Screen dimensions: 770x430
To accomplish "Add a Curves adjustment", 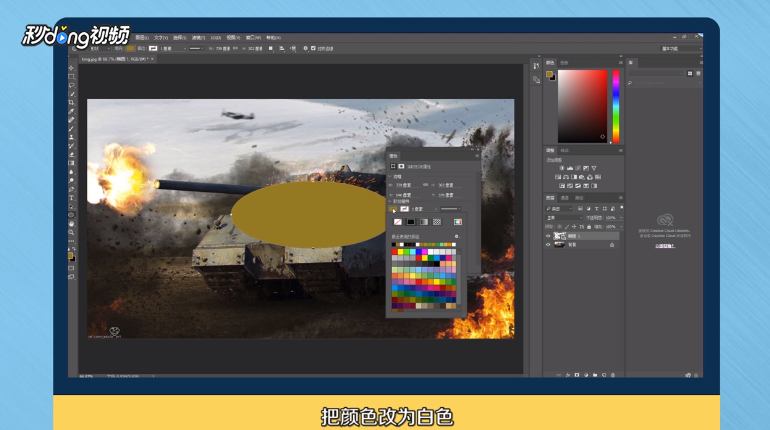I will pyautogui.click(x=578, y=168).
